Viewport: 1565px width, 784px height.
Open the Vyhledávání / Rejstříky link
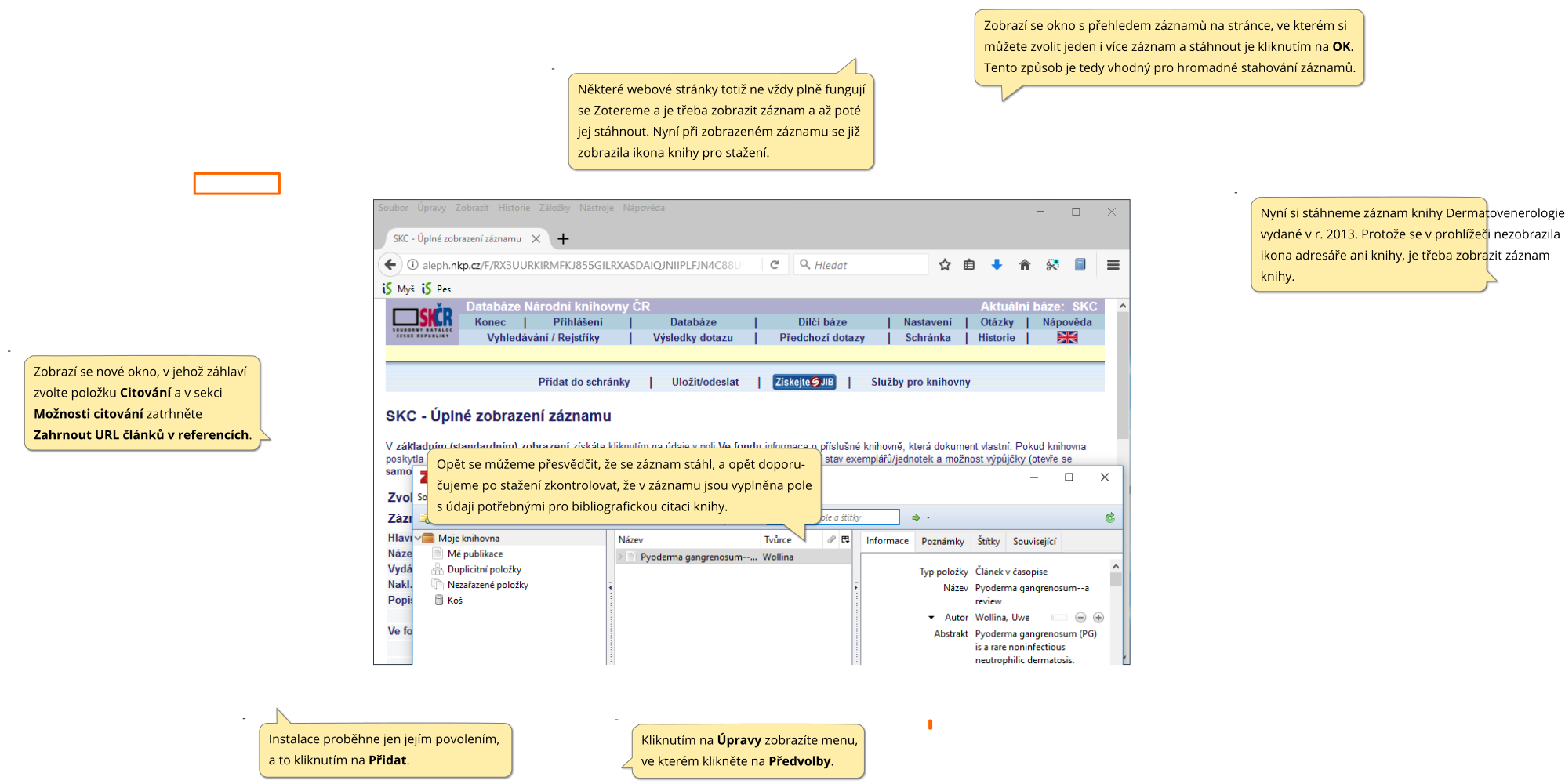click(543, 338)
